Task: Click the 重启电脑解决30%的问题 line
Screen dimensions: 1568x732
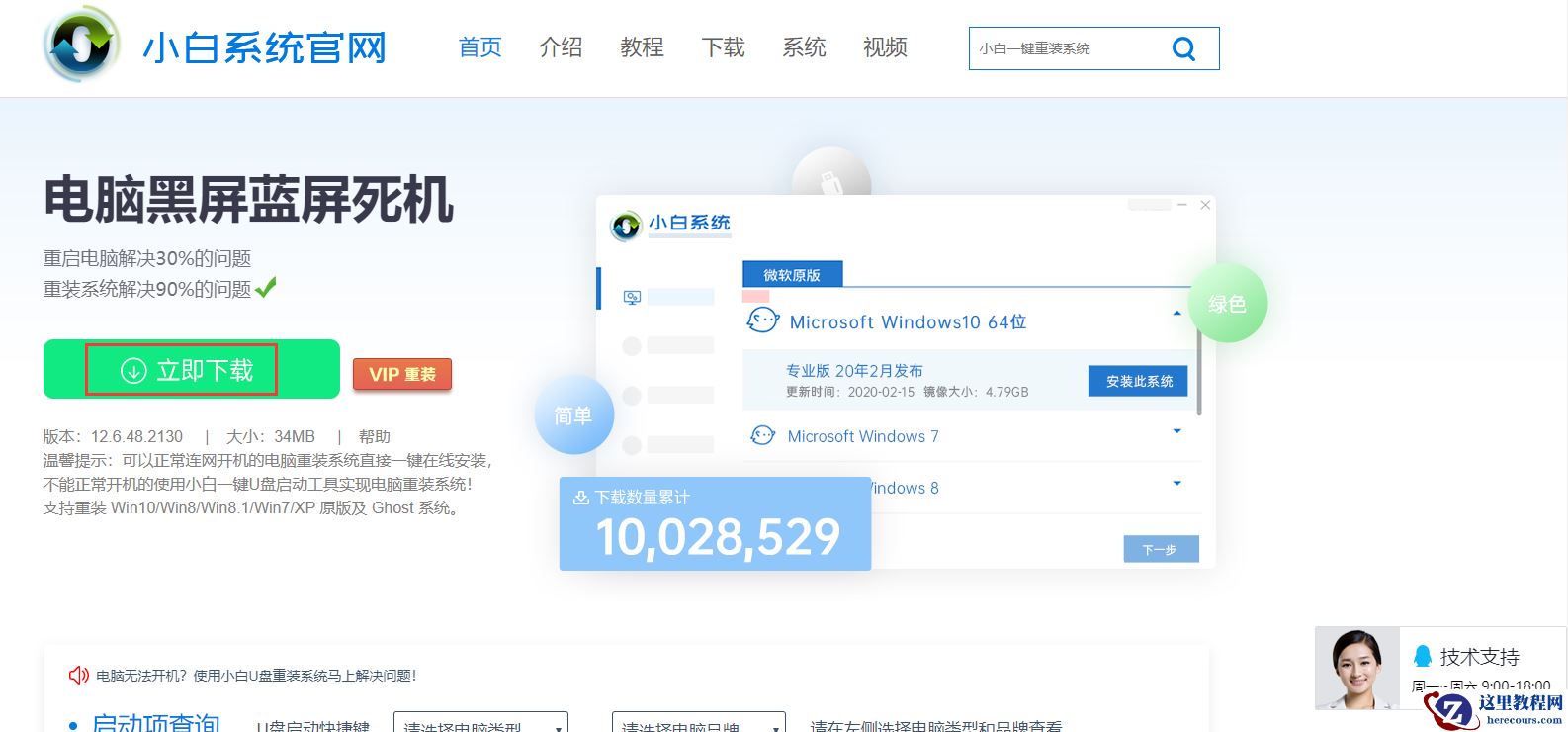Action: tap(147, 258)
